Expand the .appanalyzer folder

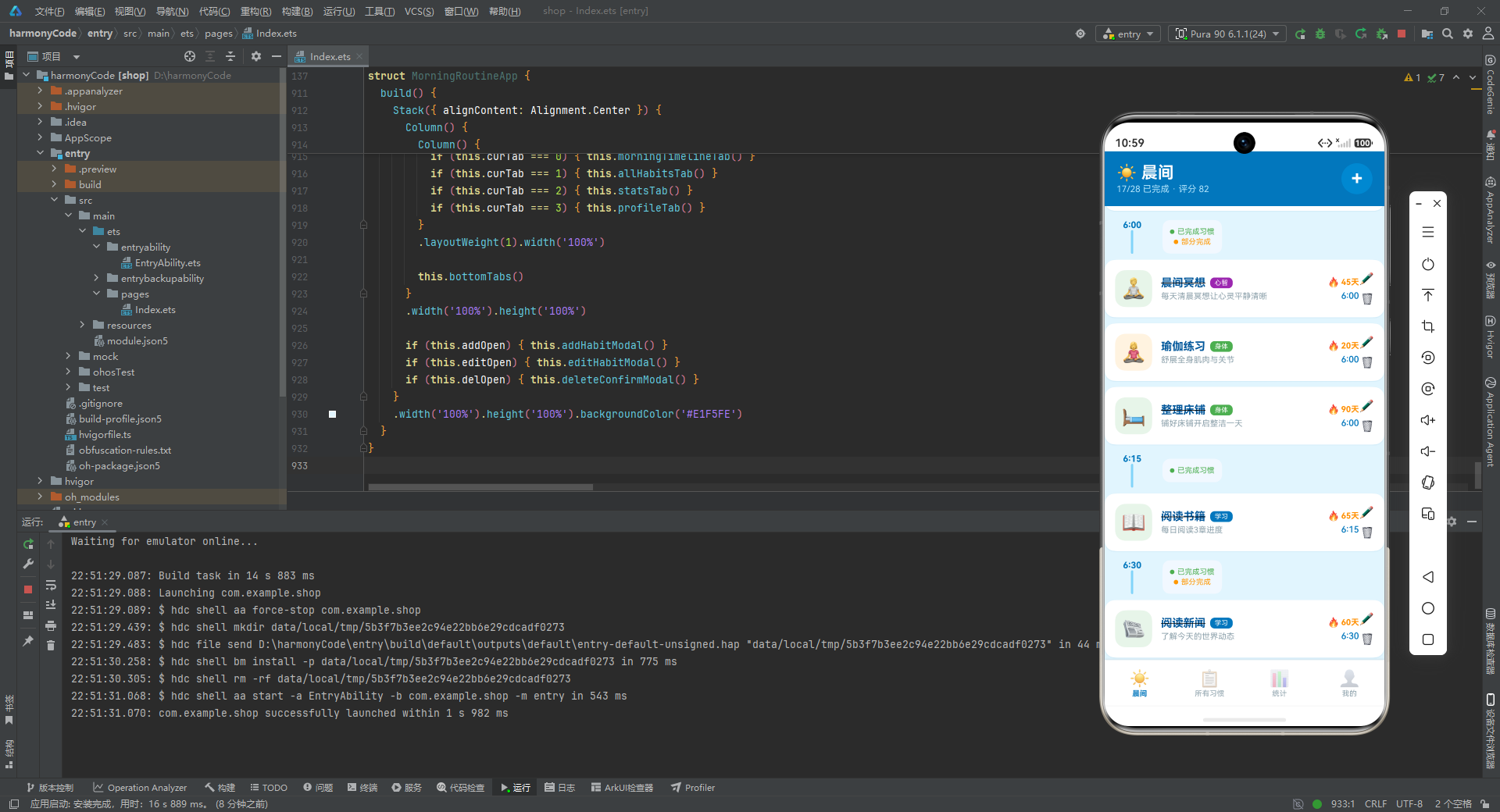pyautogui.click(x=40, y=91)
